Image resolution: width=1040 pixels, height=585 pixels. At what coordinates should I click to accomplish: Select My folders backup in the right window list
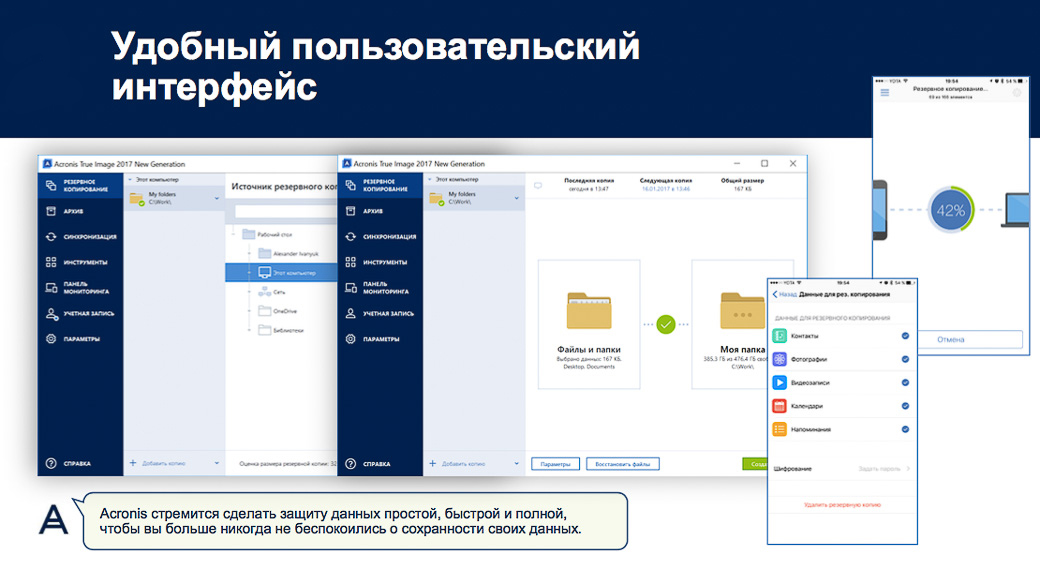(474, 198)
